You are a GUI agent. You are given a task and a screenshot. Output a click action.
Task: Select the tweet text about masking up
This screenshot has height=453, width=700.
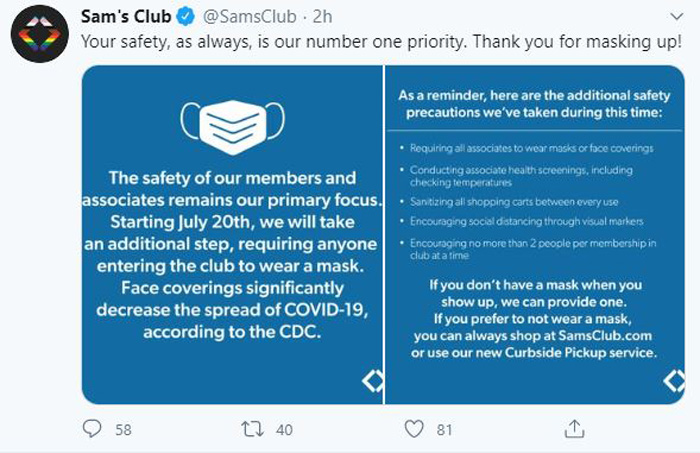coord(381,42)
